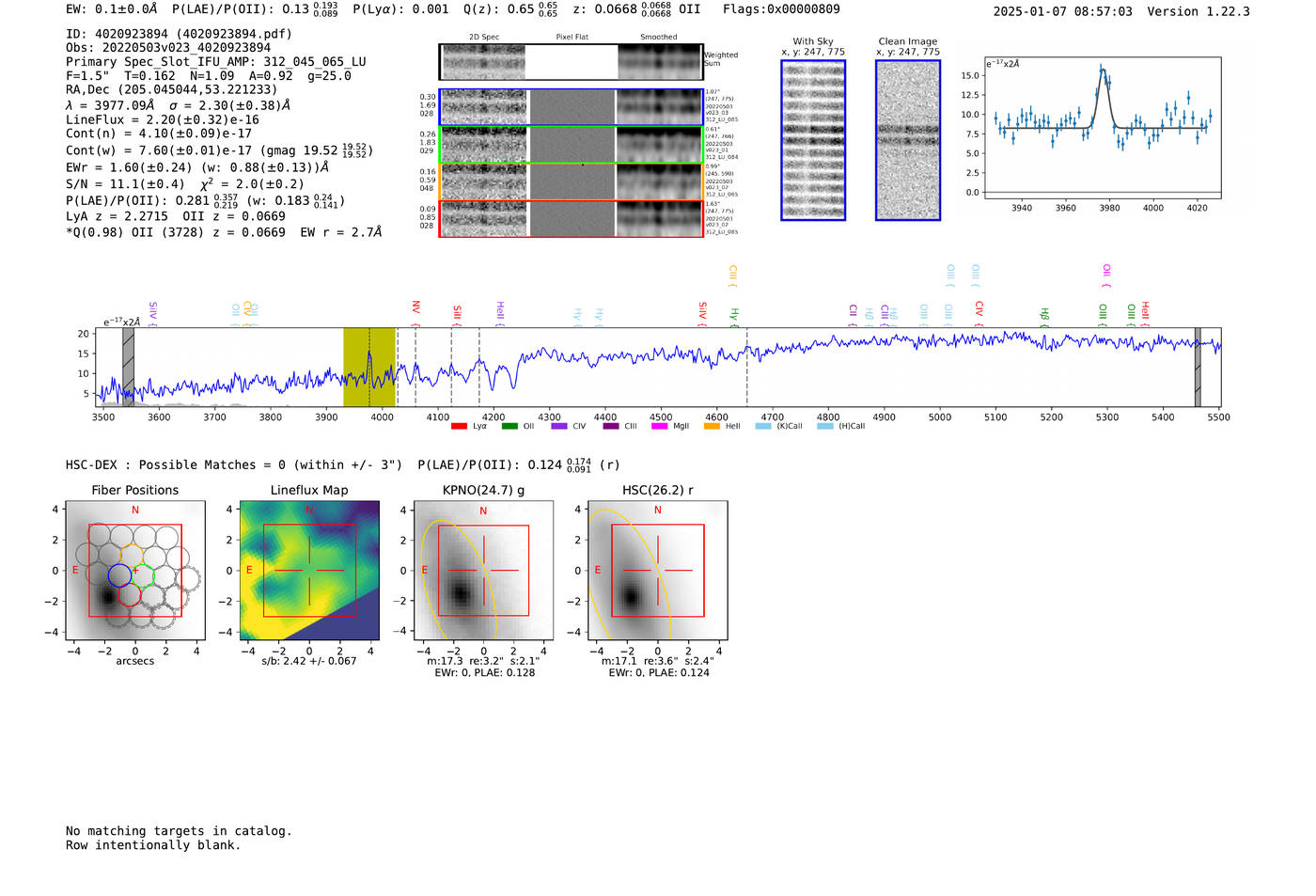Image resolution: width=1316 pixels, height=896 pixels.
Task: Click the F=1.5" T=0.162 parameters line
Action: [209, 76]
